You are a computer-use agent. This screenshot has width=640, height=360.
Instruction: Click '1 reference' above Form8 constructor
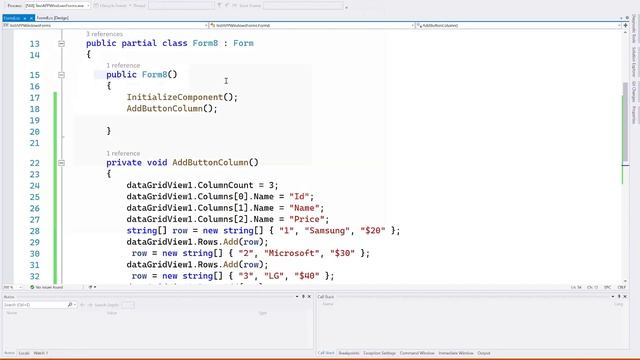tap(123, 65)
